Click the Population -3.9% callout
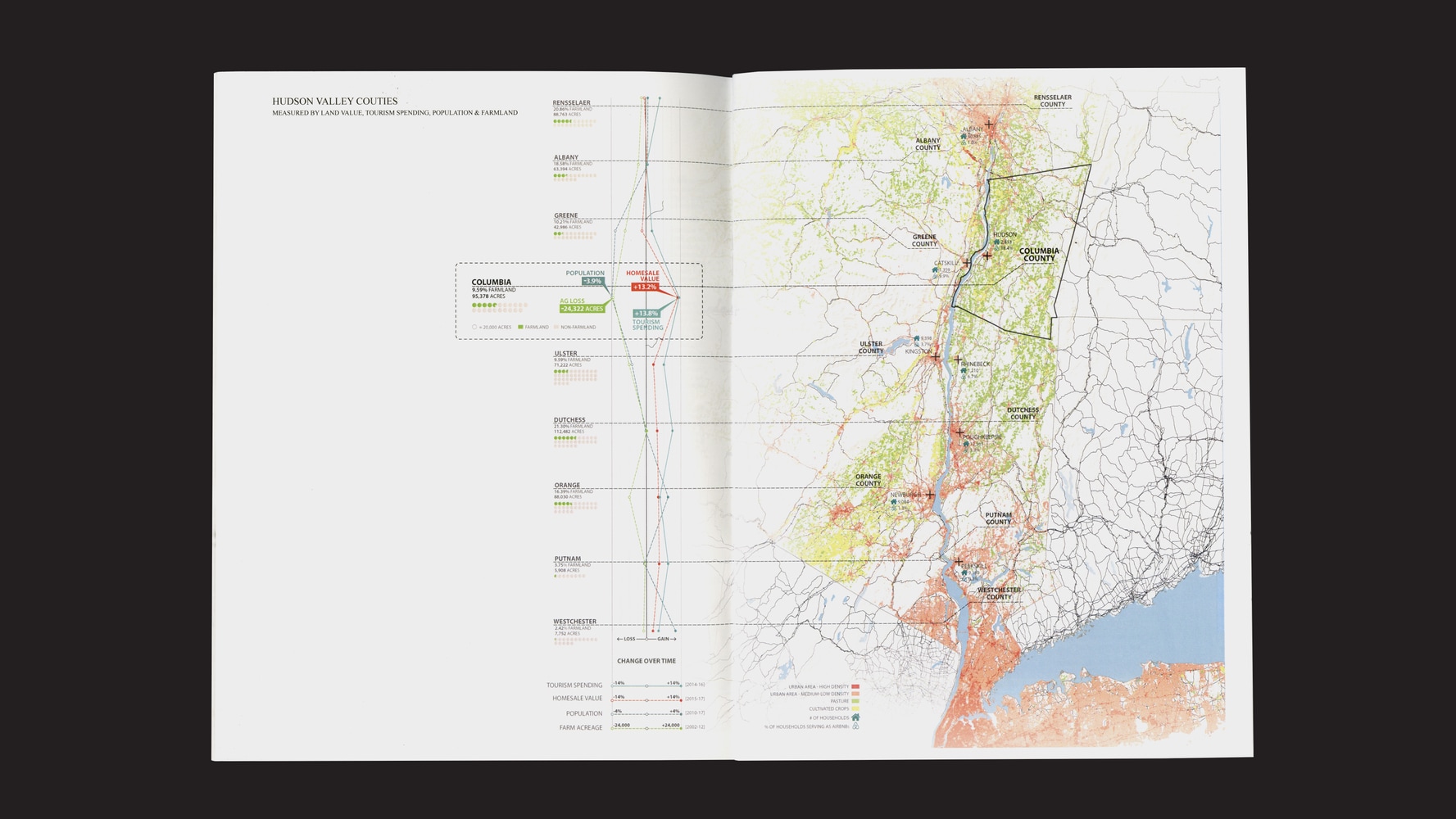Image resolution: width=1456 pixels, height=819 pixels. (x=592, y=282)
